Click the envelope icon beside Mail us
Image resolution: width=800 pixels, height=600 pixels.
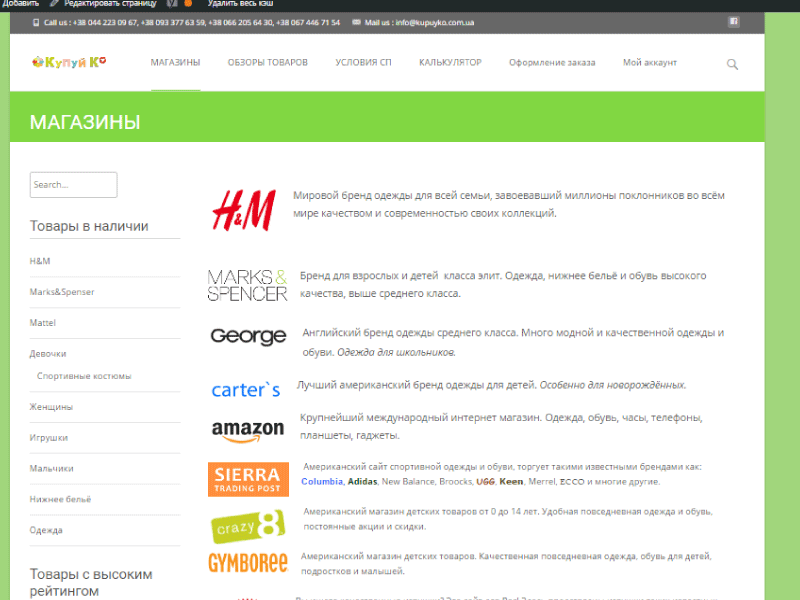pos(356,22)
